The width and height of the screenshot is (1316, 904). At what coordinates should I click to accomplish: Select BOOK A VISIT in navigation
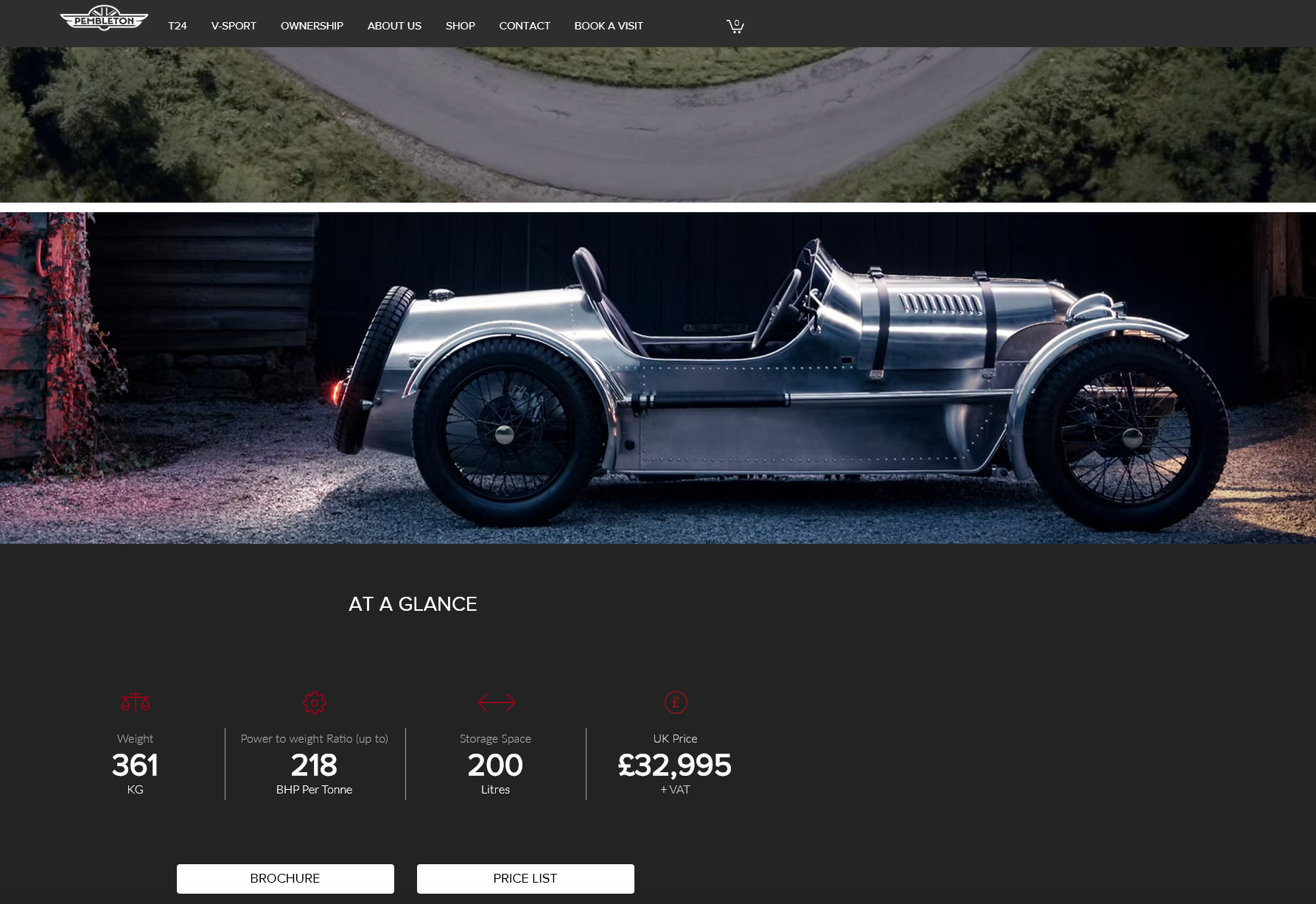click(609, 26)
